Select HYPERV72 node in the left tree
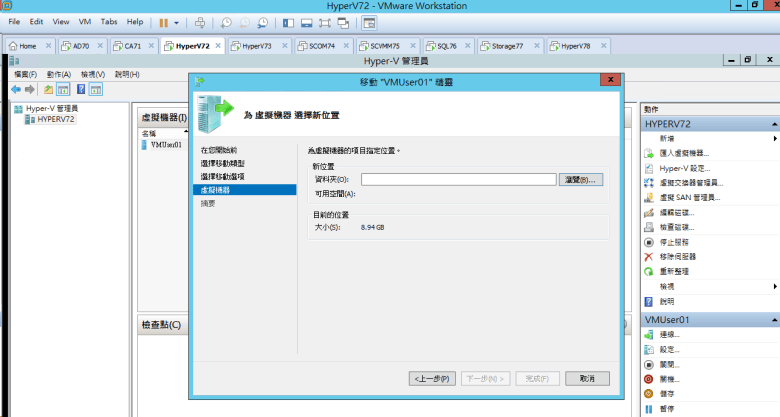 point(55,119)
